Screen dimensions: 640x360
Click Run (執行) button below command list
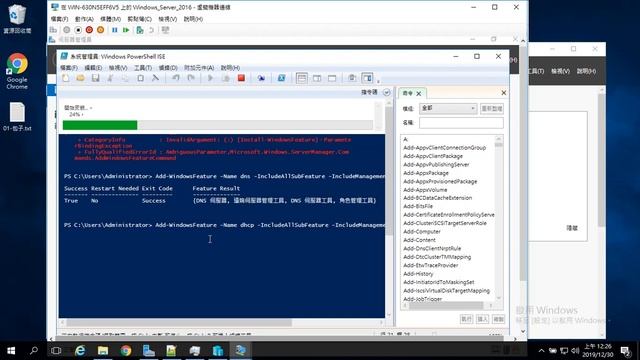point(467,319)
